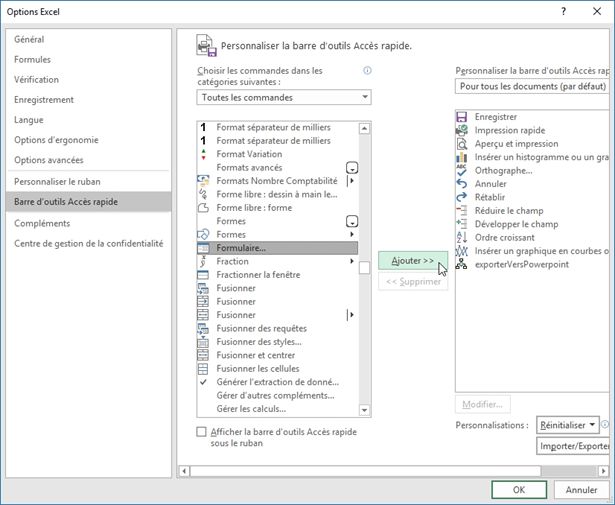The width and height of the screenshot is (615, 505).
Task: Expand the Formats avancés gallery arrow
Action: [x=352, y=168]
